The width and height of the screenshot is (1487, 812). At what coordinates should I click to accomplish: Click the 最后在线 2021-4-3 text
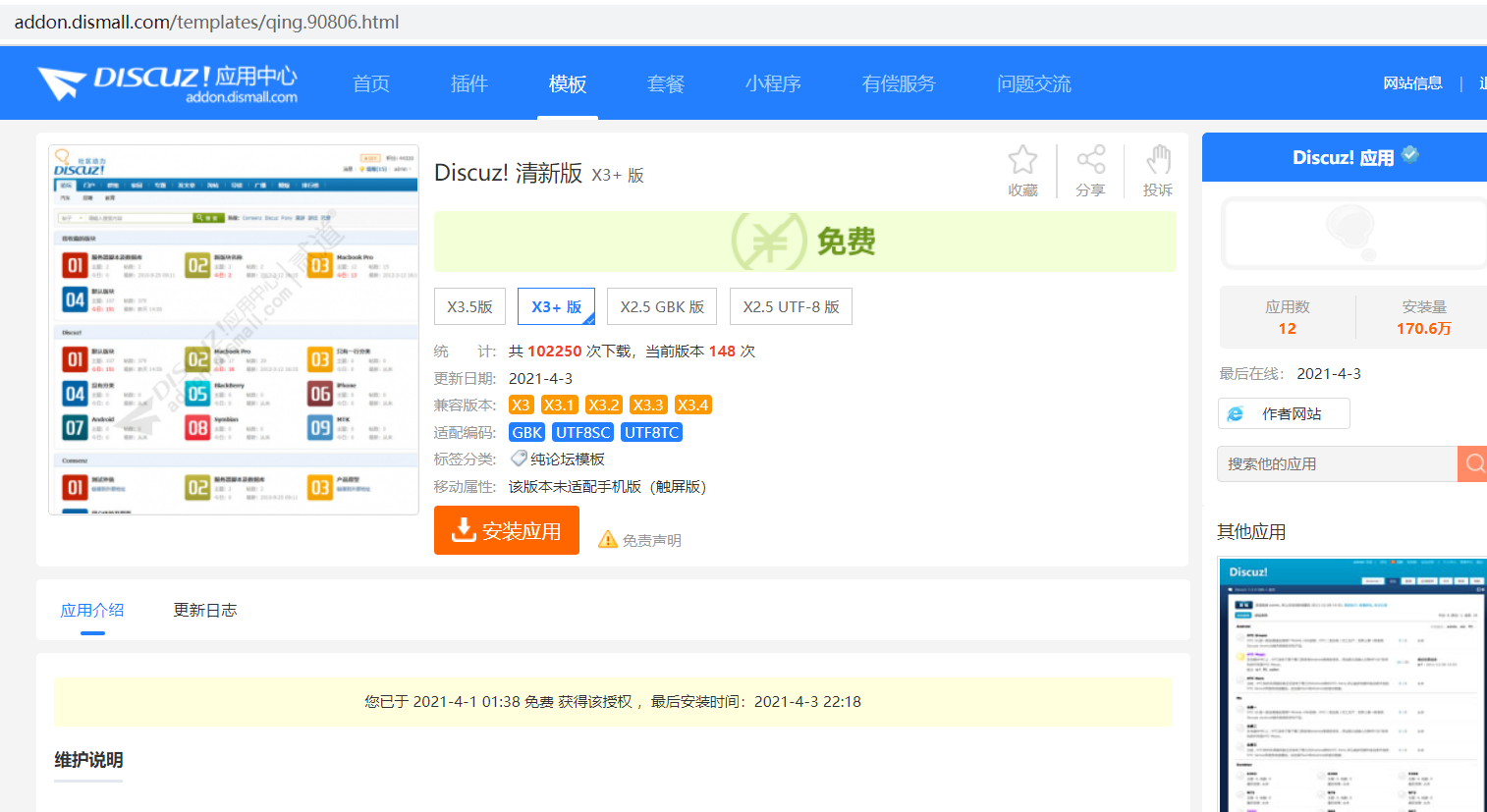pyautogui.click(x=1290, y=373)
